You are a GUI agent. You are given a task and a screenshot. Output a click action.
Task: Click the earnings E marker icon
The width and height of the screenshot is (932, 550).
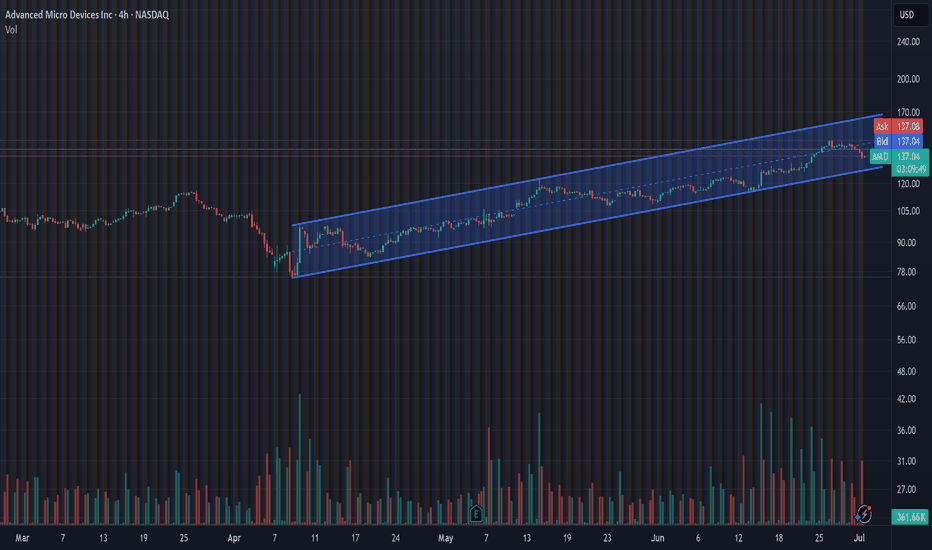pos(476,513)
